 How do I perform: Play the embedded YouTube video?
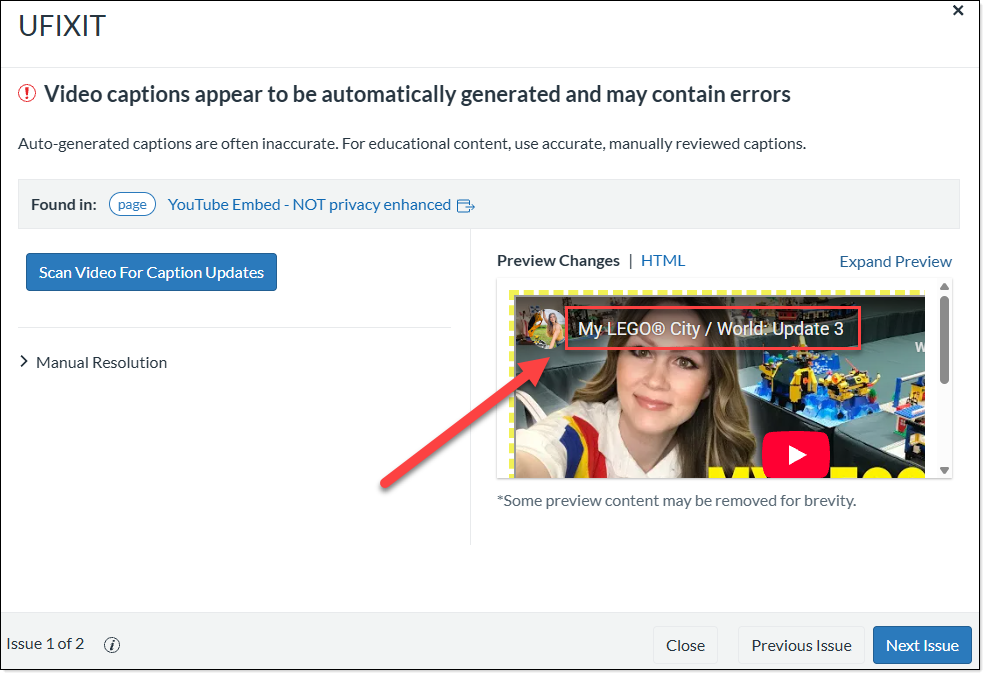click(795, 455)
